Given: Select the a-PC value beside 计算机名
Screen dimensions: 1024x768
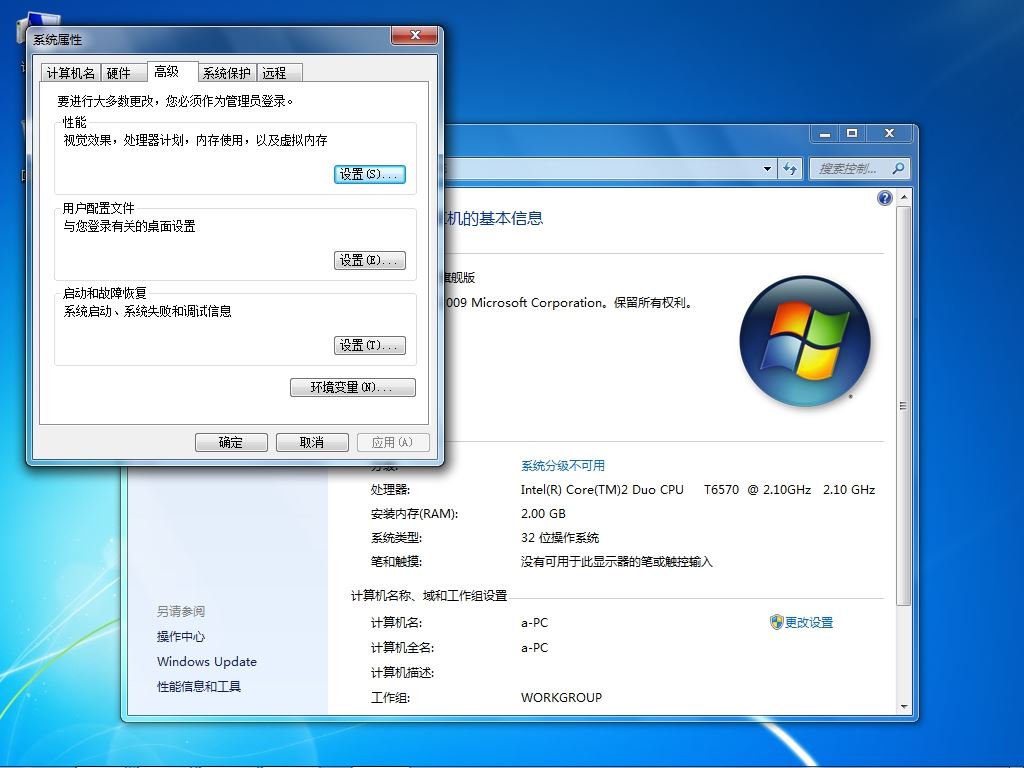Looking at the screenshot, I should pos(534,623).
